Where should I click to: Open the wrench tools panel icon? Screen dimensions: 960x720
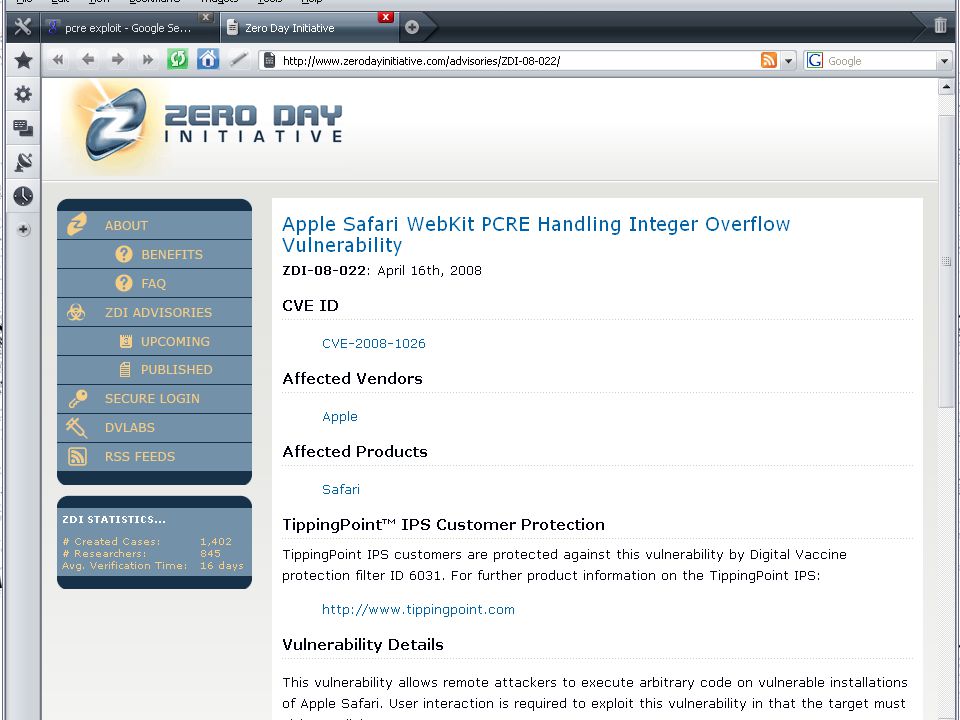[23, 26]
